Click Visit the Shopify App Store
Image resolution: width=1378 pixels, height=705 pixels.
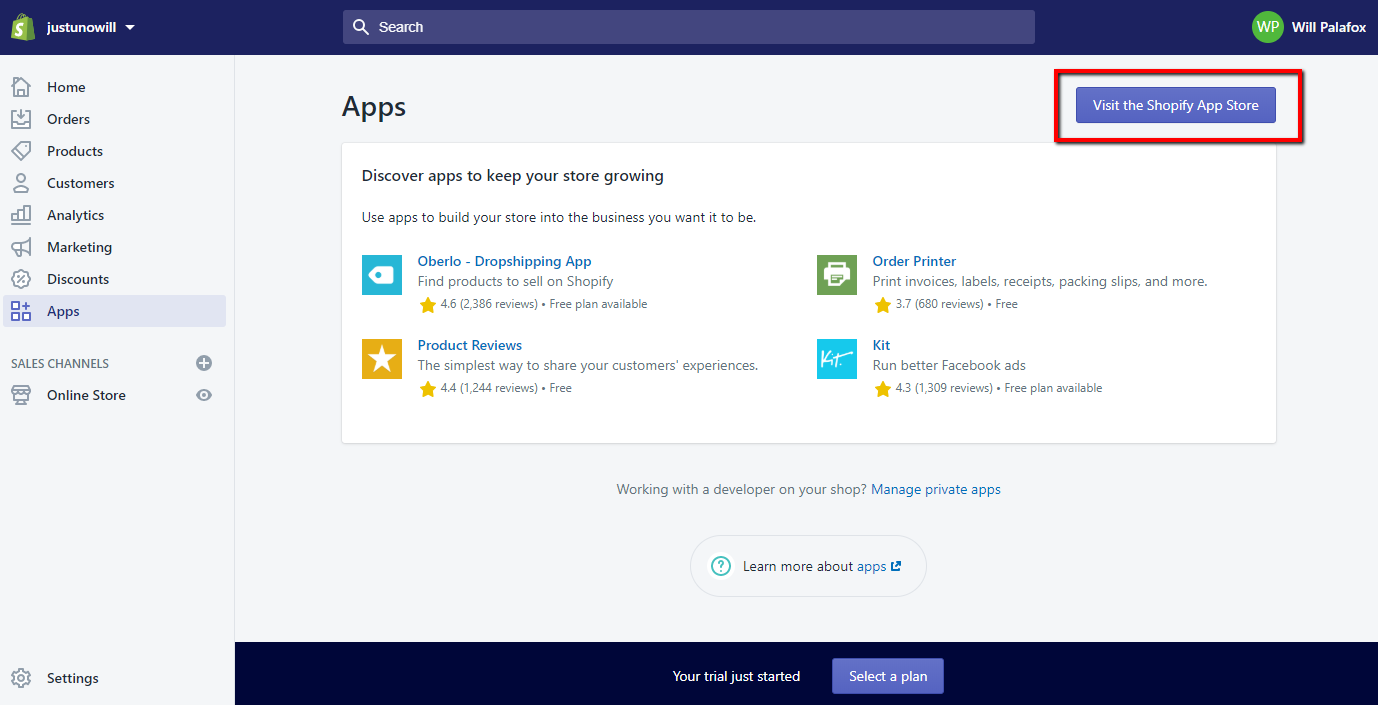[x=1175, y=105]
